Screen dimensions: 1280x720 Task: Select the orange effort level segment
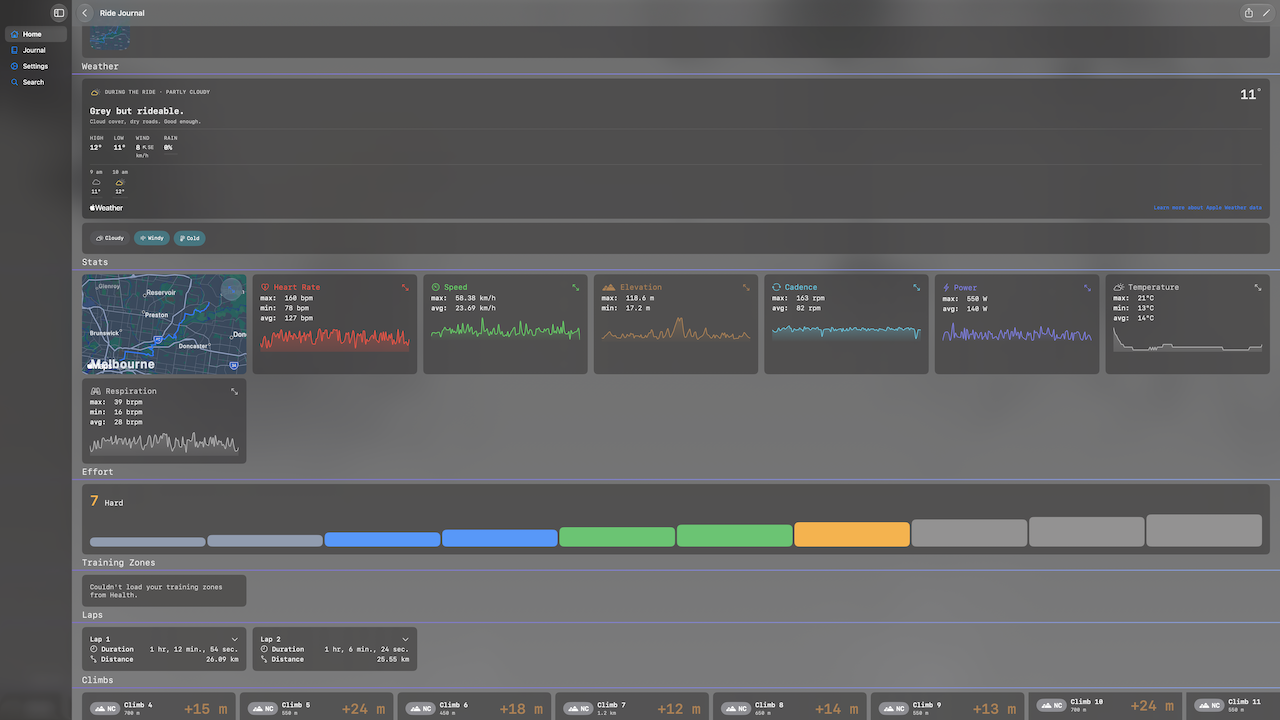852,534
